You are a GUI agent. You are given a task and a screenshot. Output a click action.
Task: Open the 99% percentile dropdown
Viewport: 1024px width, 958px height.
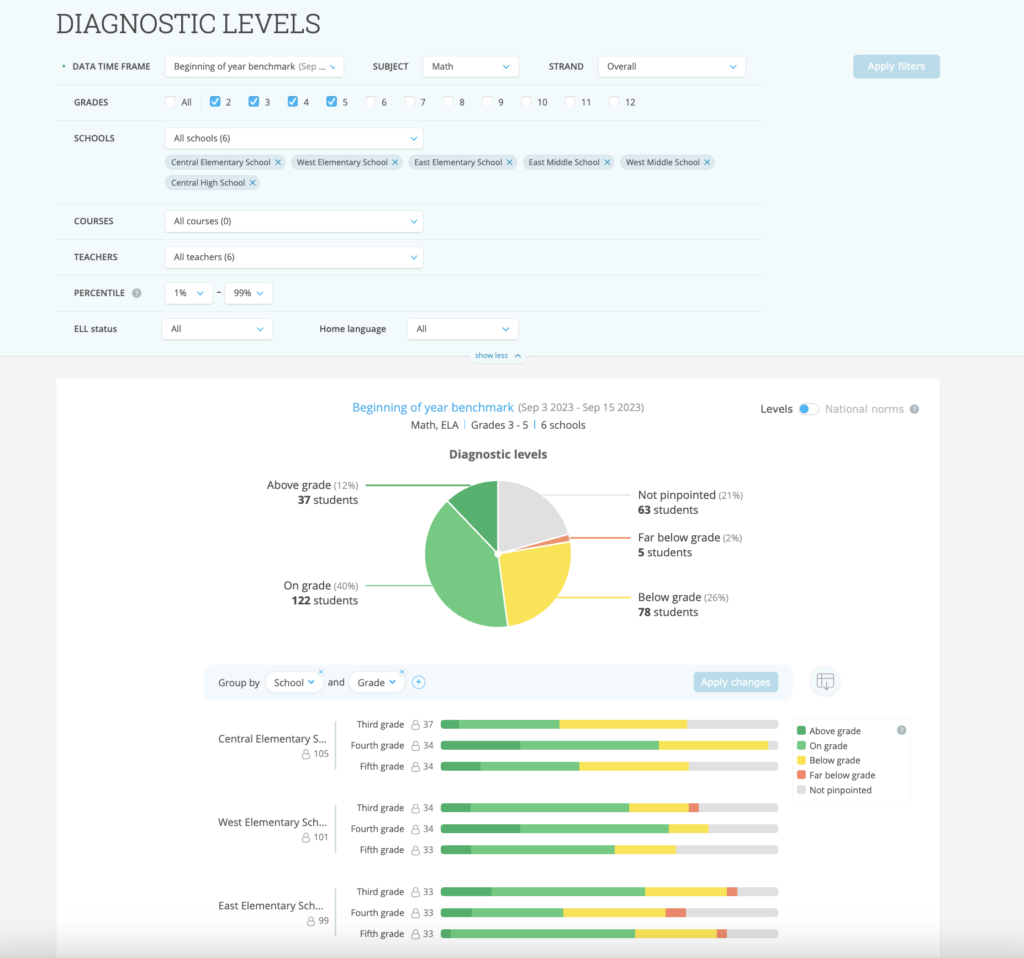point(248,293)
